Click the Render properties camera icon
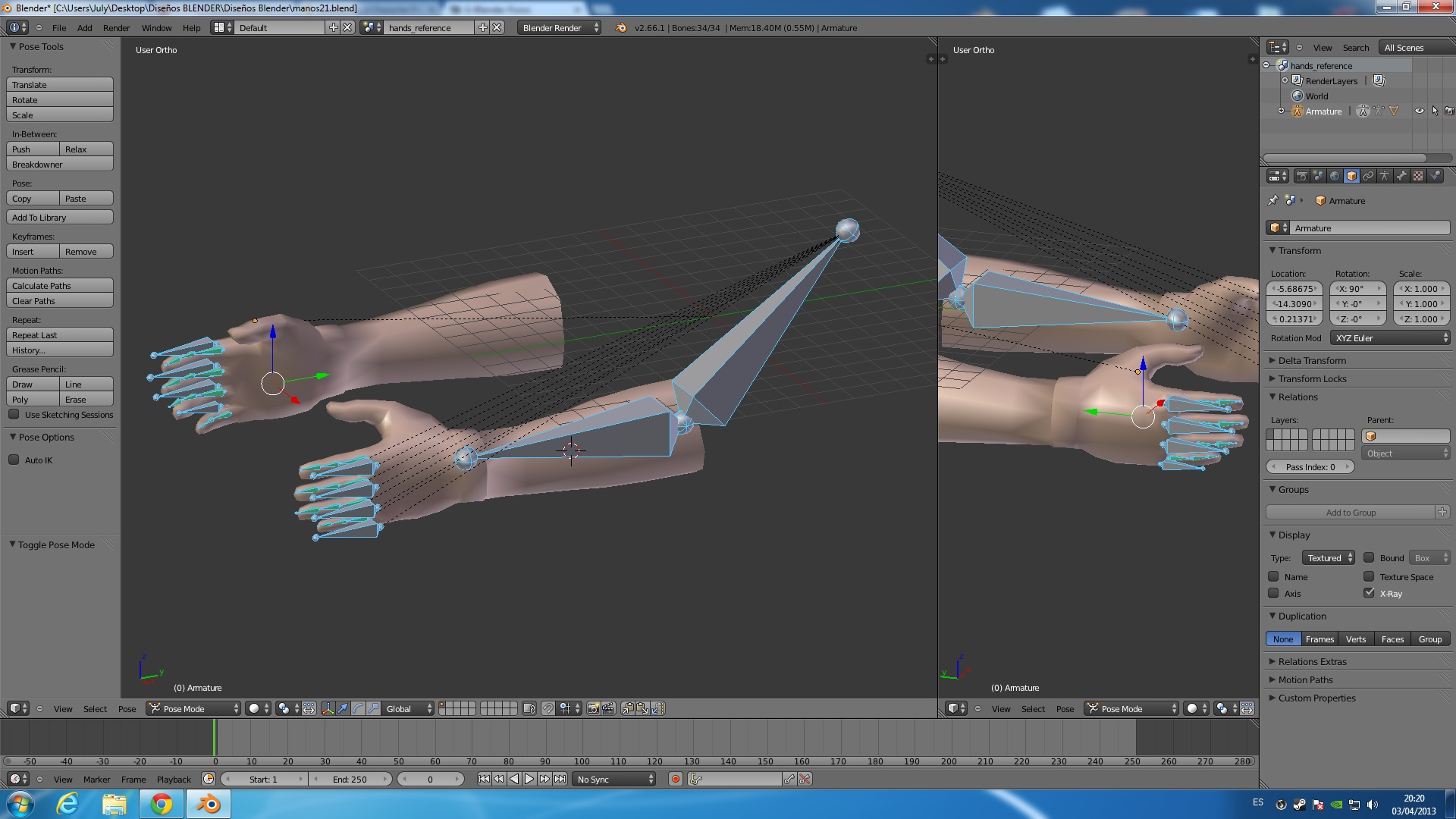 1302,176
